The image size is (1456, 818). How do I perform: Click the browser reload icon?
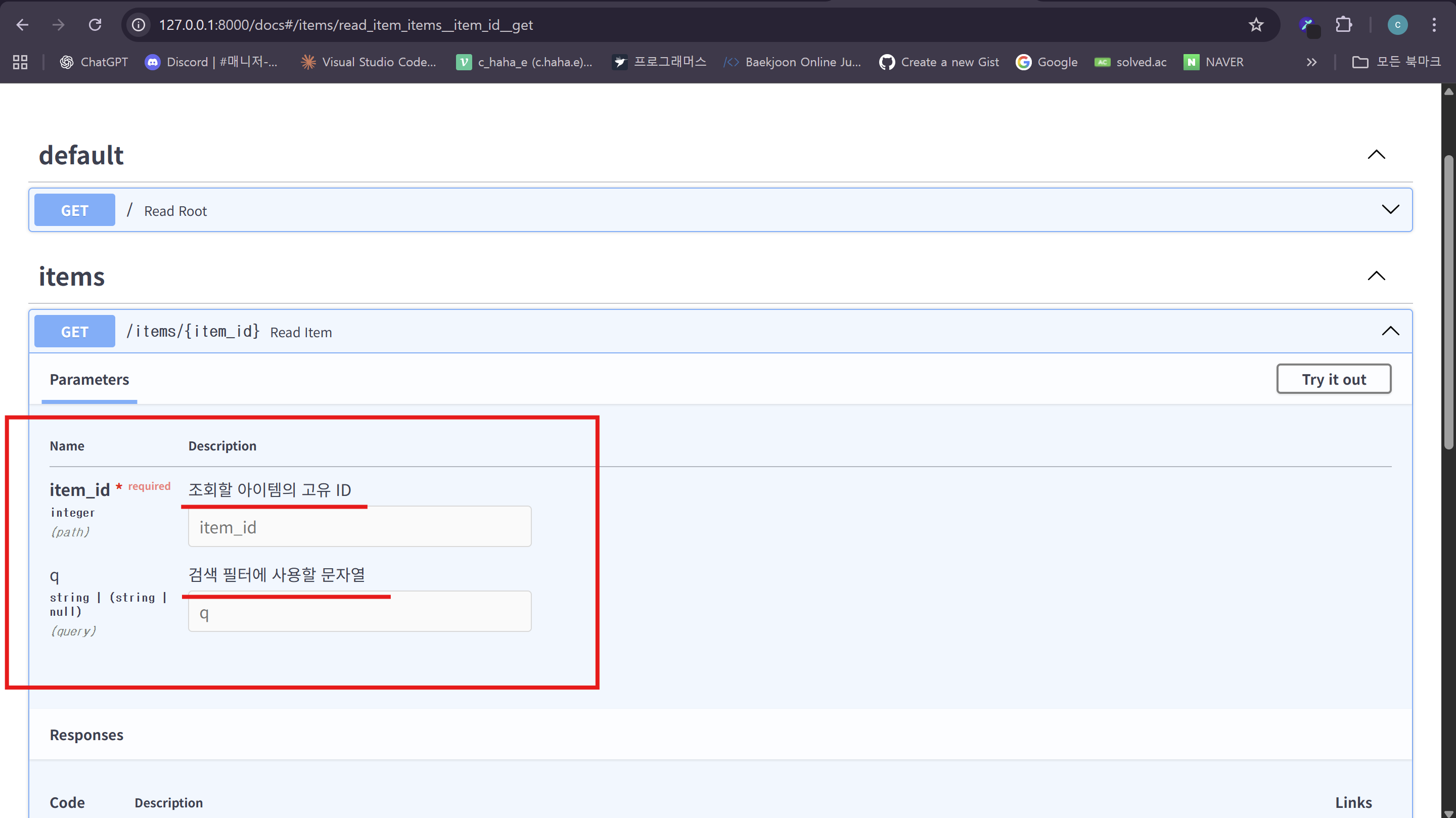95,25
